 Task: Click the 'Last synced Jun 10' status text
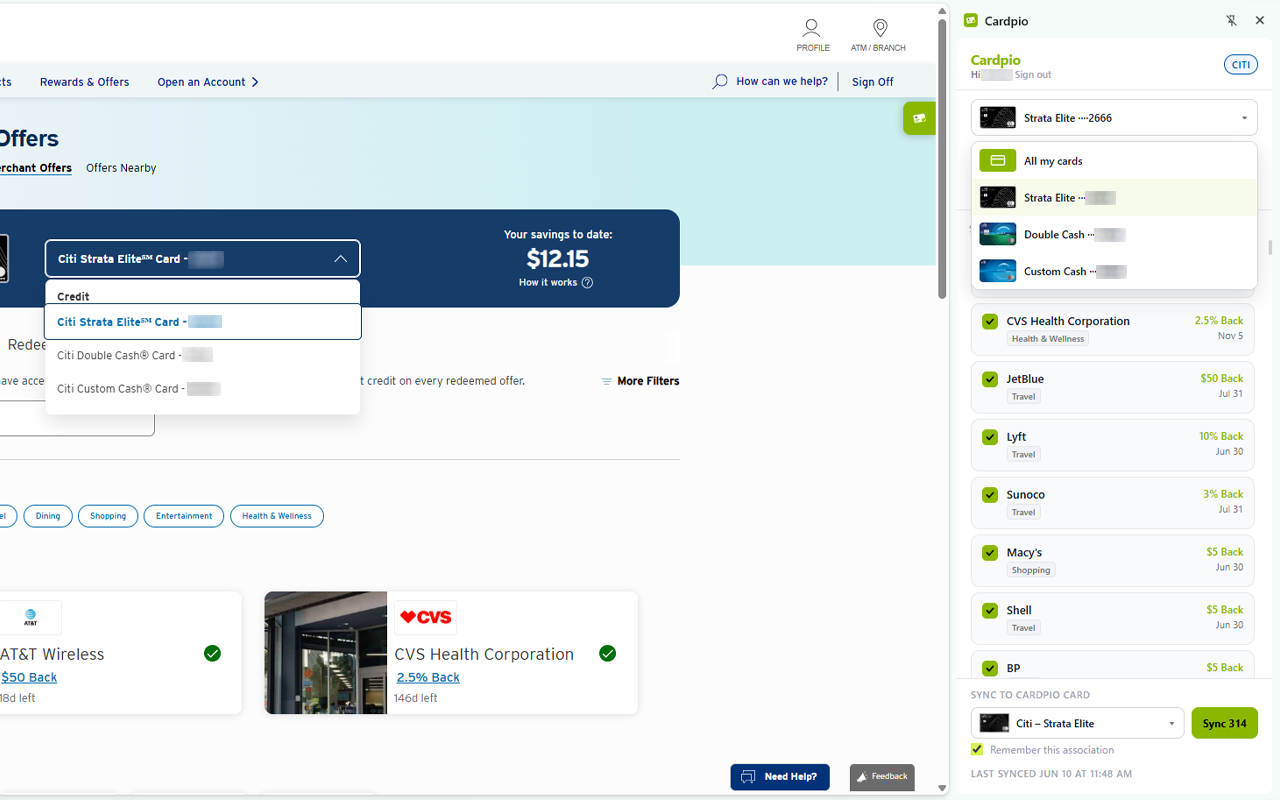pyautogui.click(x=1051, y=774)
